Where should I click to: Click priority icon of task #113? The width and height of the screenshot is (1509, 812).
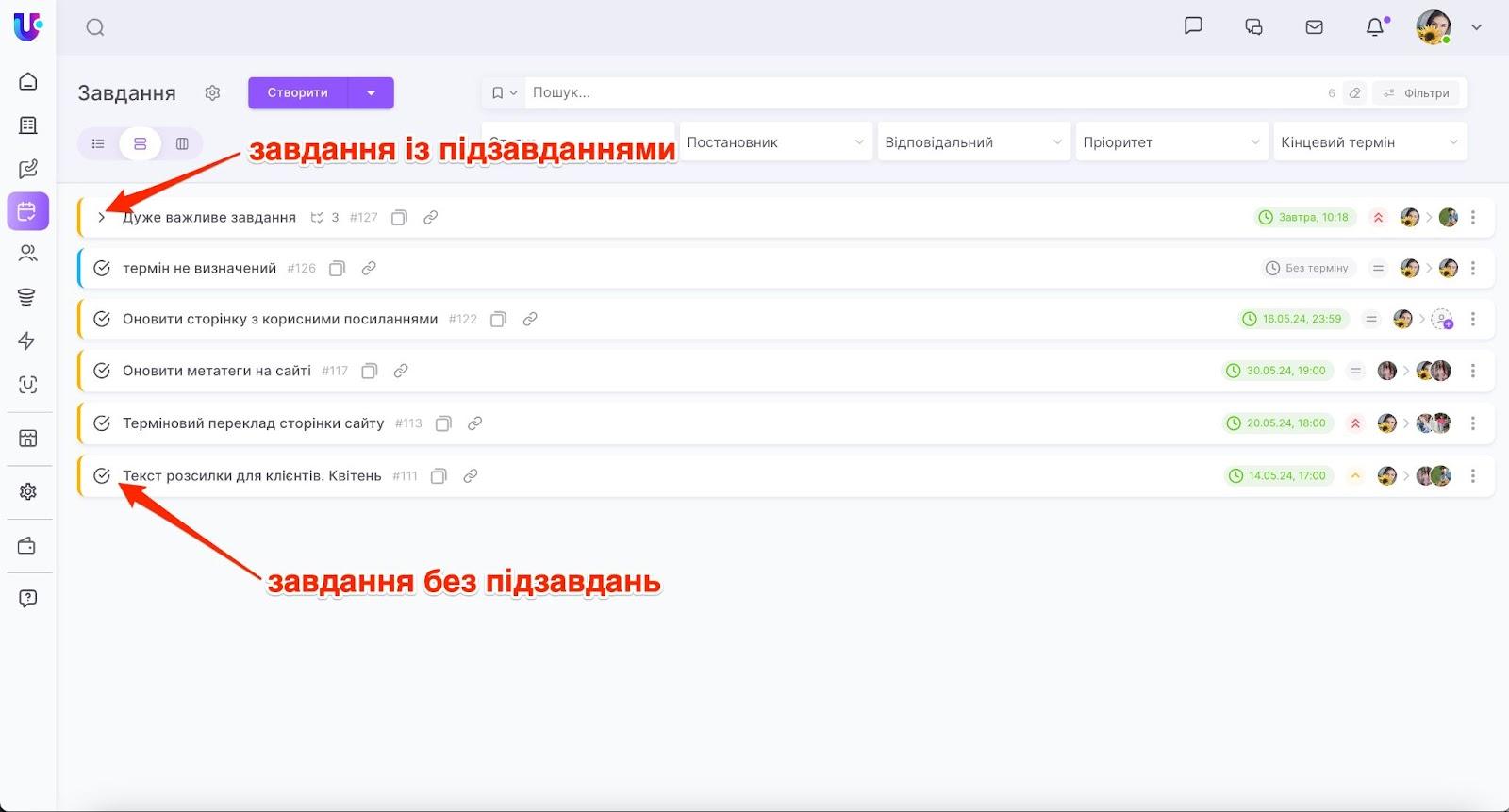(x=1355, y=423)
